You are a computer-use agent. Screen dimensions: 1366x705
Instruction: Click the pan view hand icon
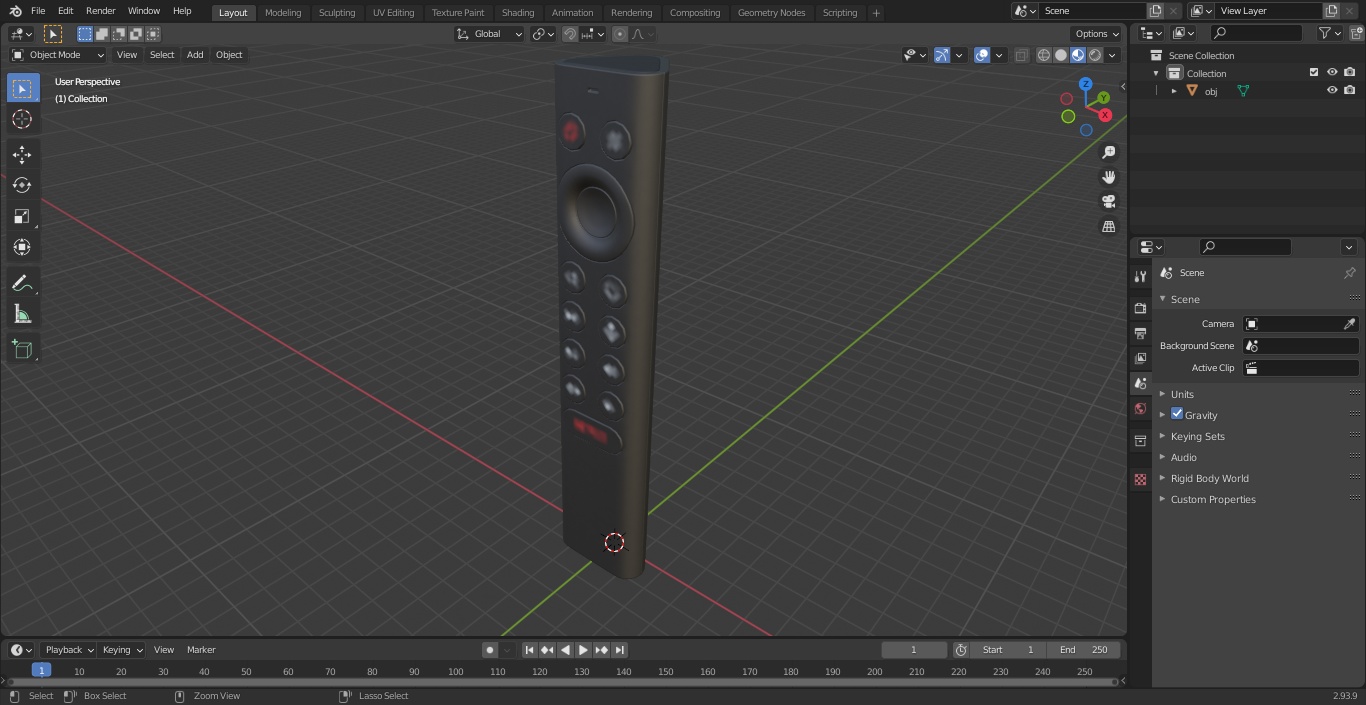point(1109,177)
